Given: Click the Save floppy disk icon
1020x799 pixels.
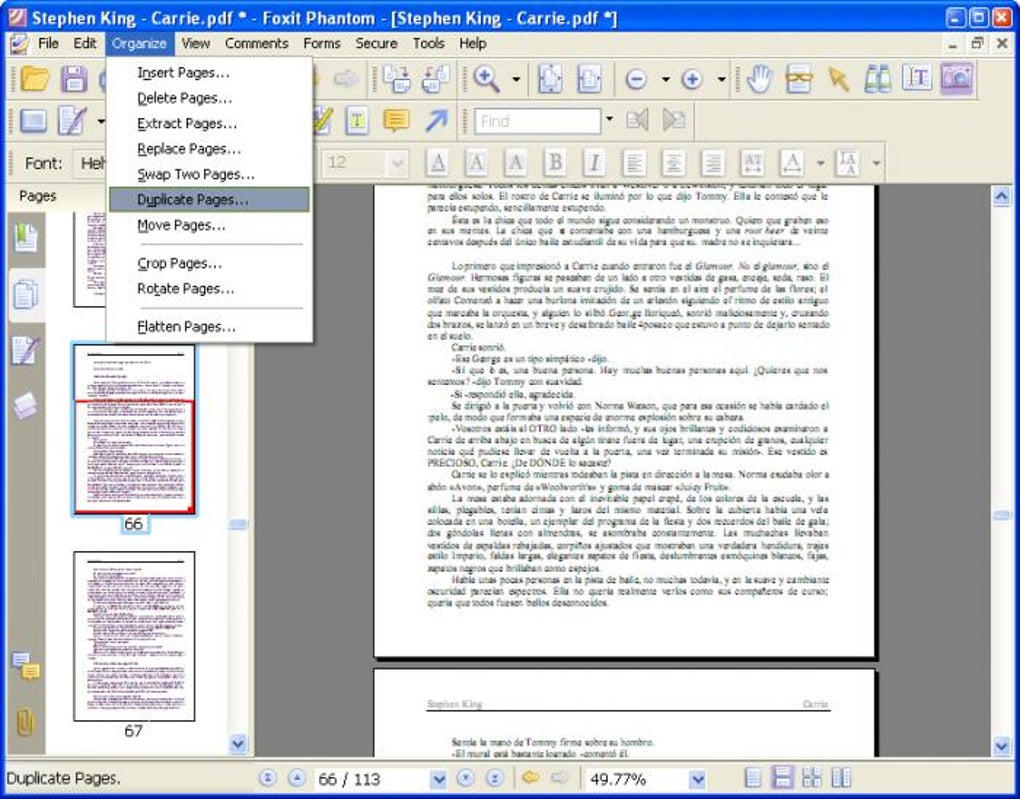Looking at the screenshot, I should click(74, 79).
